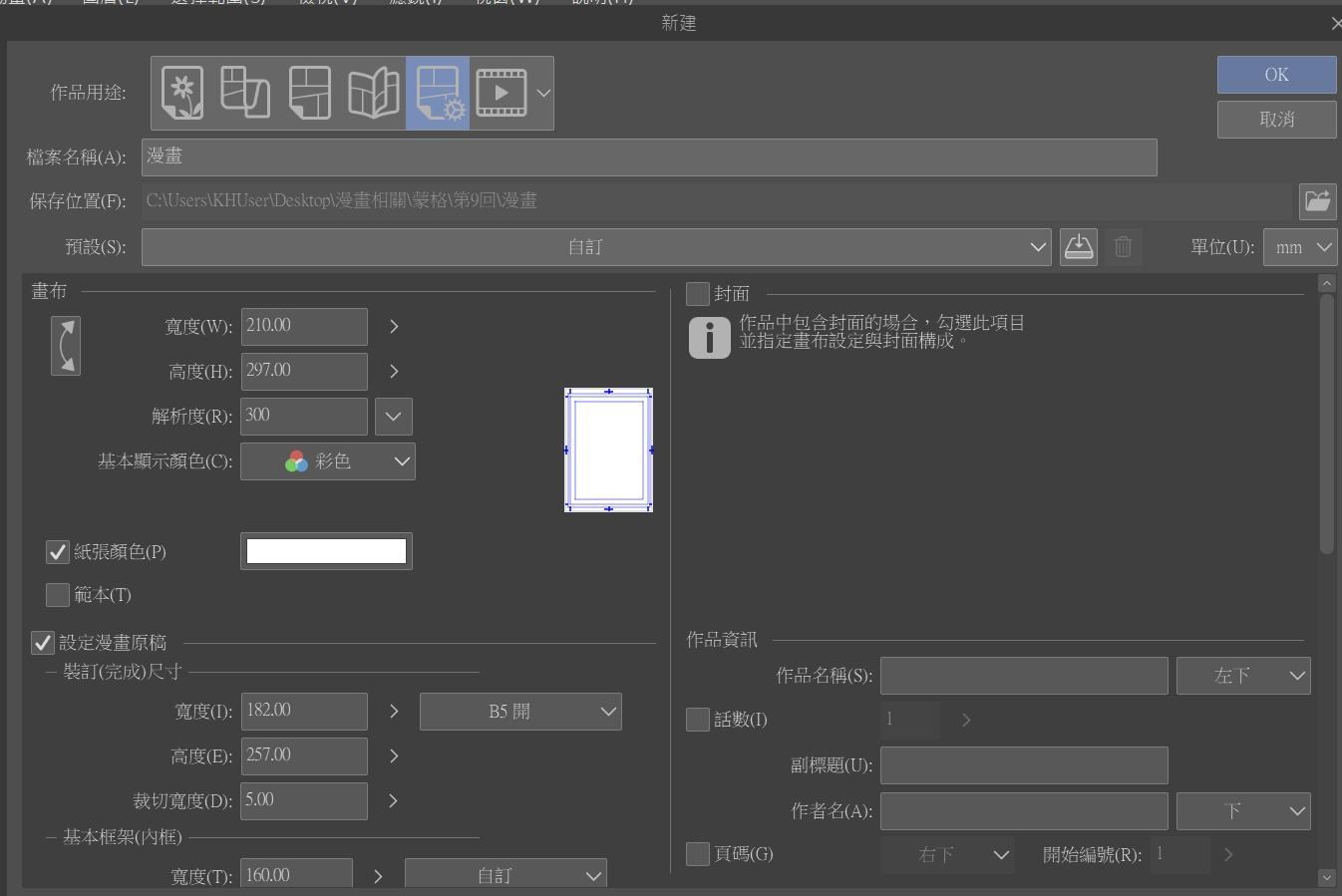The width and height of the screenshot is (1342, 896).
Task: Open the resolution dropdown arrow
Action: (393, 417)
